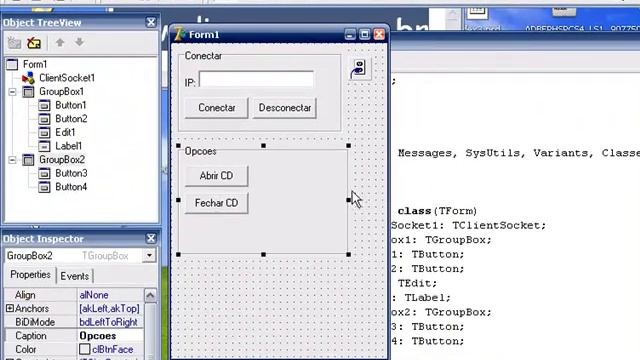
Task: Select the ClientSocket component icon on Form1
Action: click(359, 69)
